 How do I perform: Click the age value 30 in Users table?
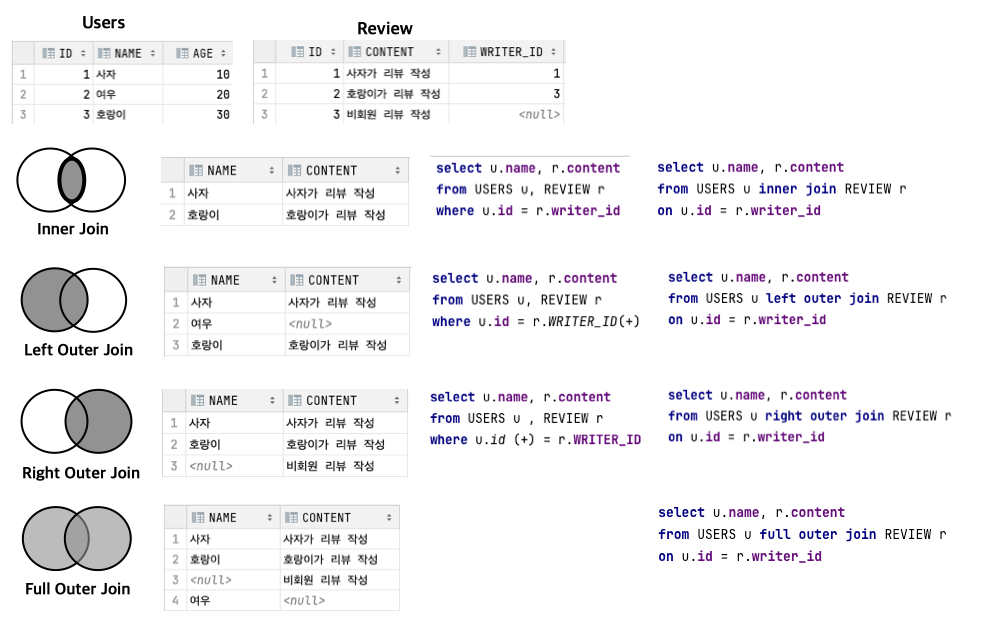[x=223, y=115]
